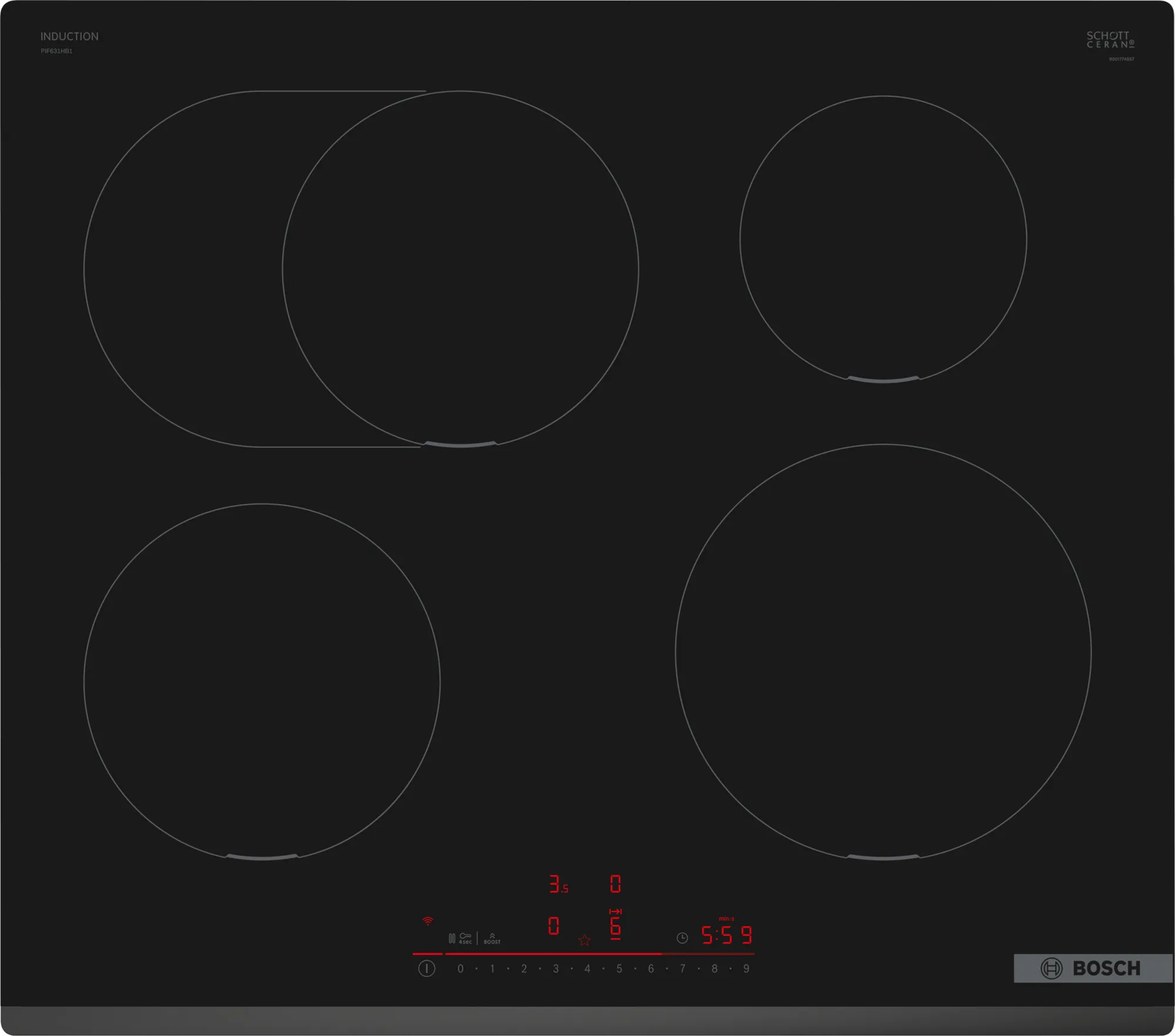This screenshot has height=1036, width=1175.
Task: Touch power level 5 on scale
Action: pyautogui.click(x=619, y=968)
